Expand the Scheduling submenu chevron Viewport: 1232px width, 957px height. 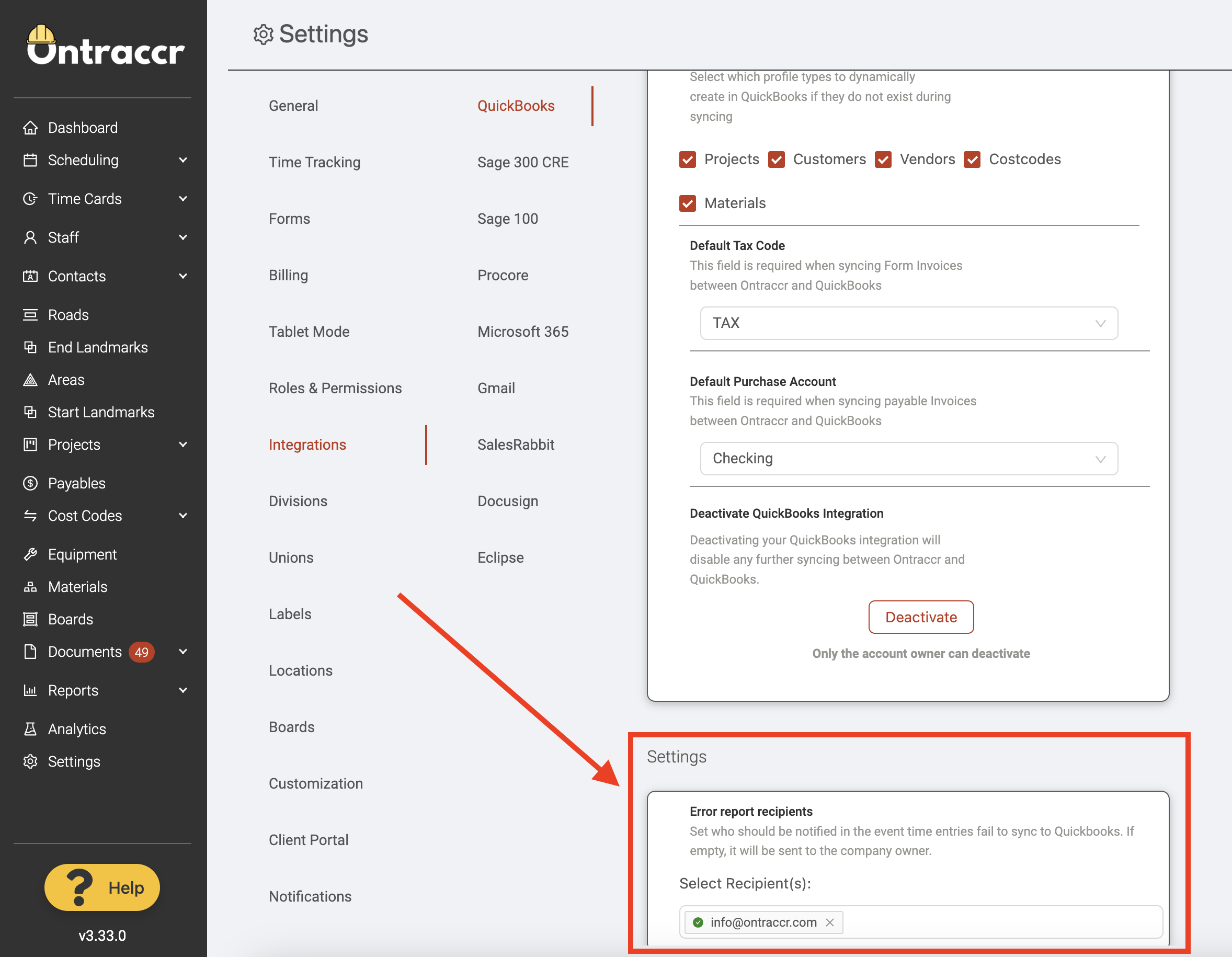pyautogui.click(x=183, y=160)
